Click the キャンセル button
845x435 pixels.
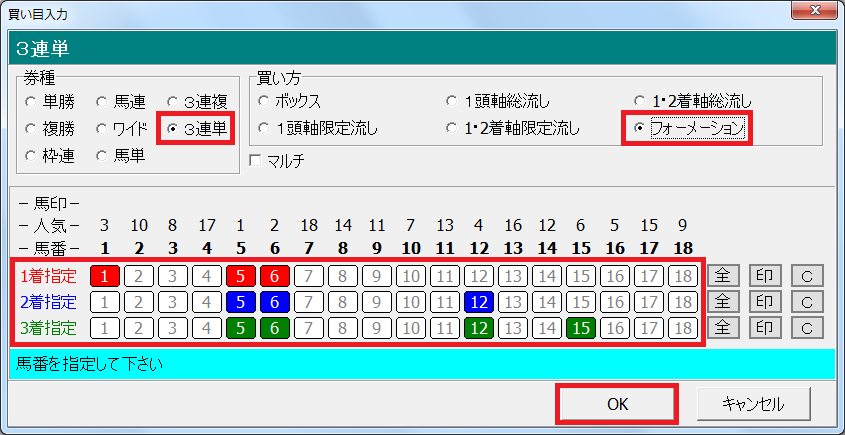[753, 404]
